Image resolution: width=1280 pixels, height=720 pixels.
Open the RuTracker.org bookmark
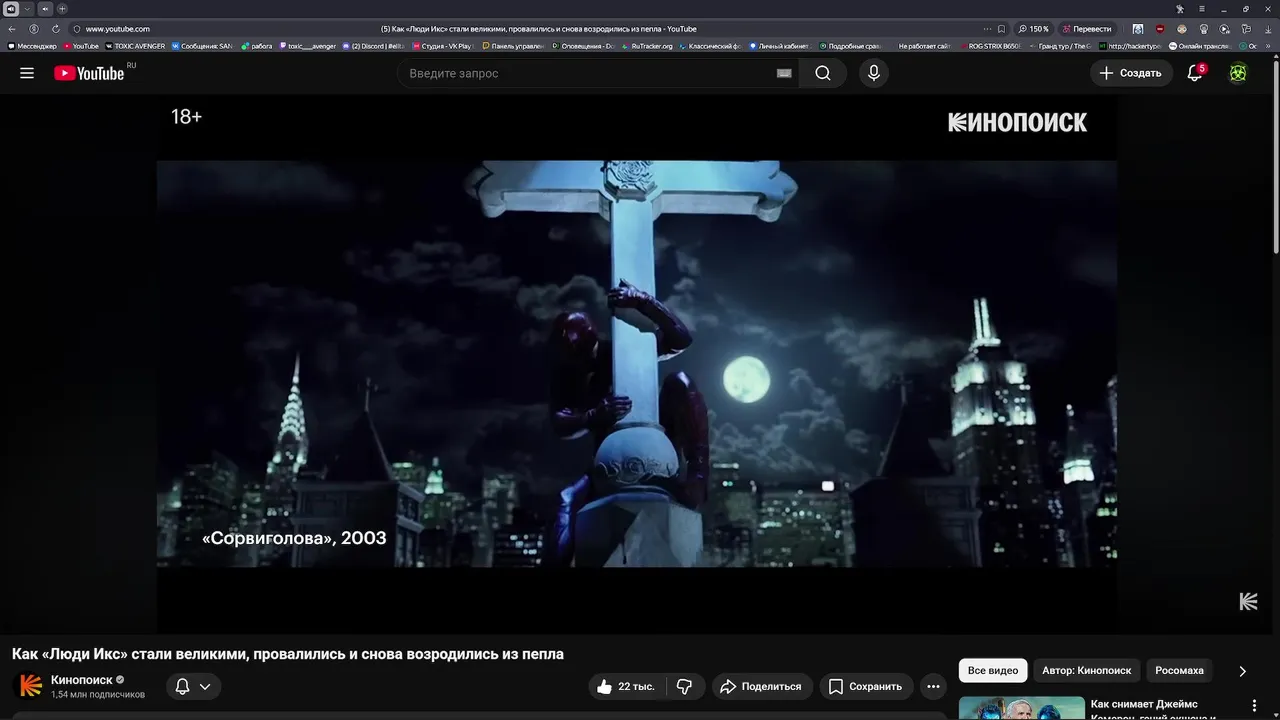tap(648, 46)
